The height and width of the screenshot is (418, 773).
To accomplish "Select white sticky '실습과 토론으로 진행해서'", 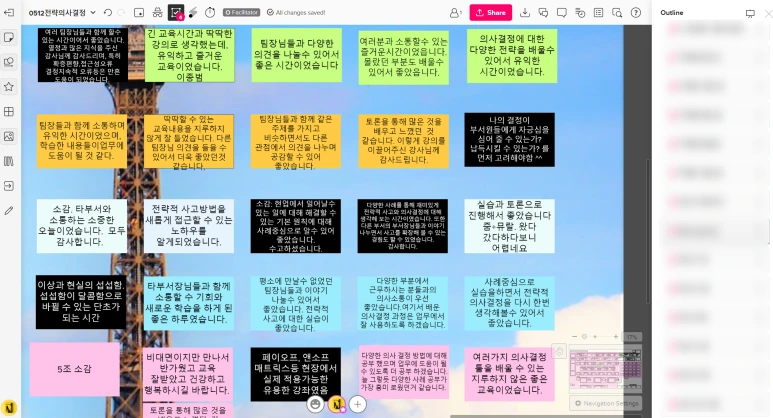I will 509,226.
